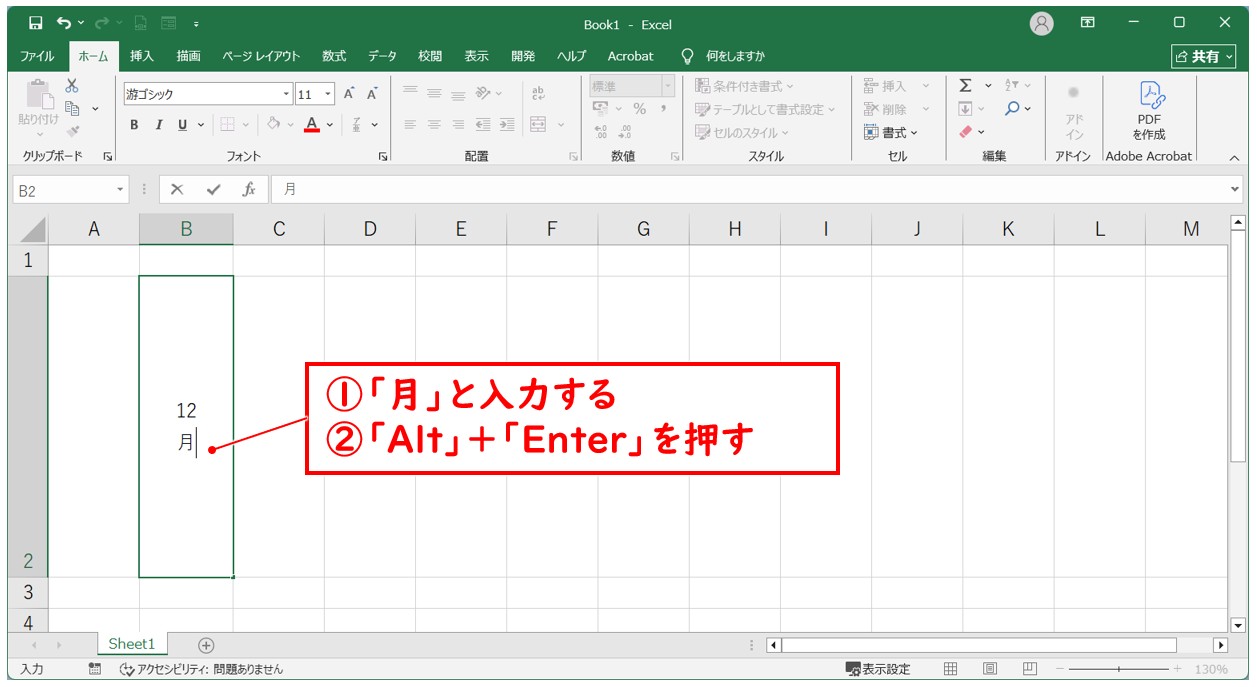This screenshot has width=1257, height=687.
Task: Open Find and Select magnifier icon
Action: (1013, 108)
